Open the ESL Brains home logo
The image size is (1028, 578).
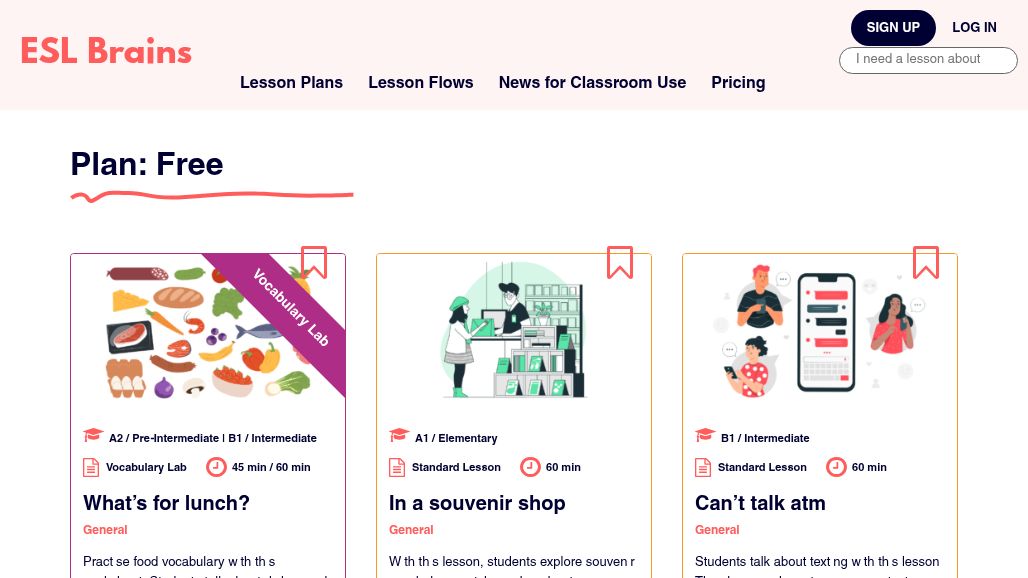pyautogui.click(x=106, y=51)
